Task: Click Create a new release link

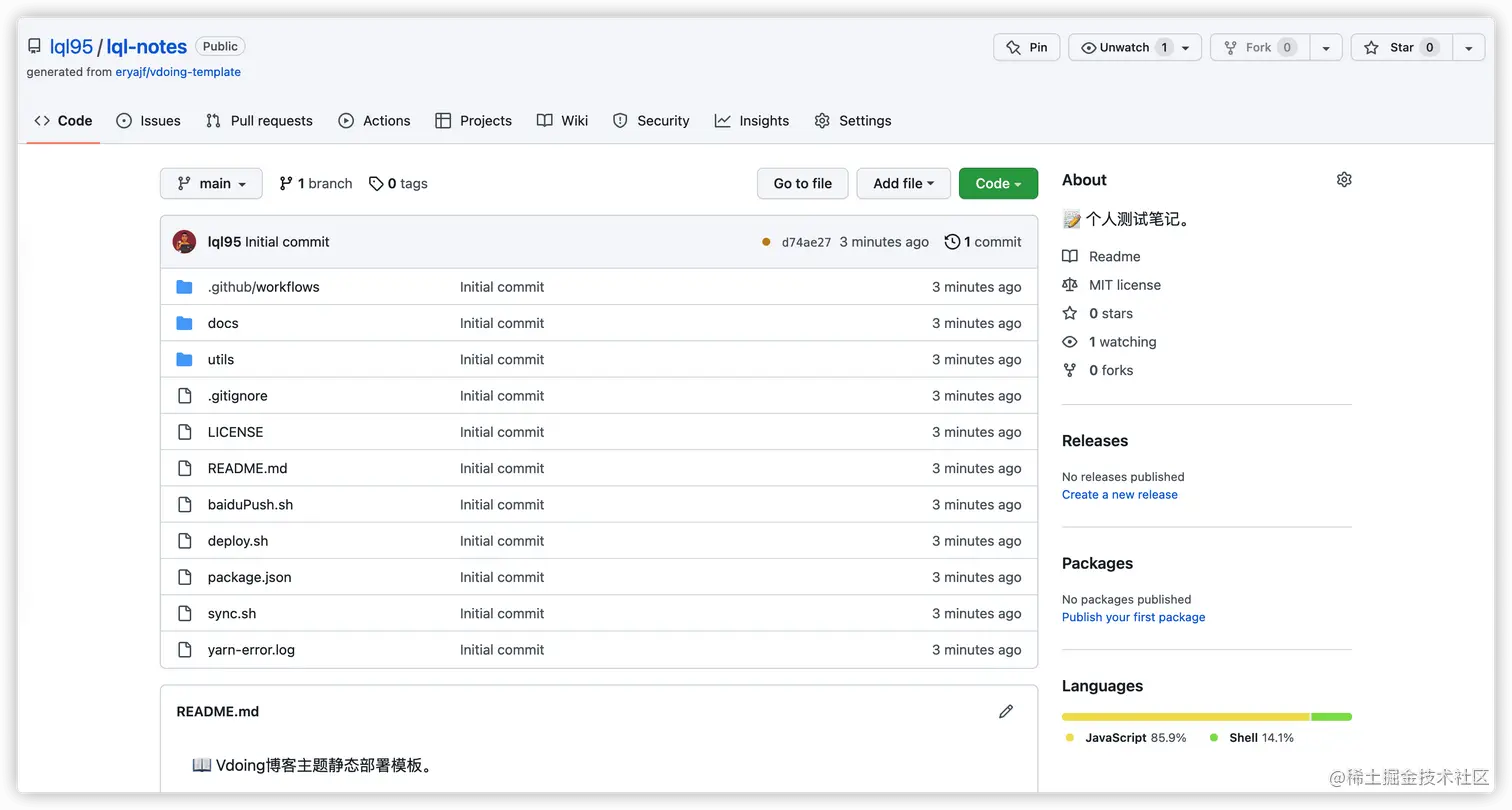Action: point(1120,495)
